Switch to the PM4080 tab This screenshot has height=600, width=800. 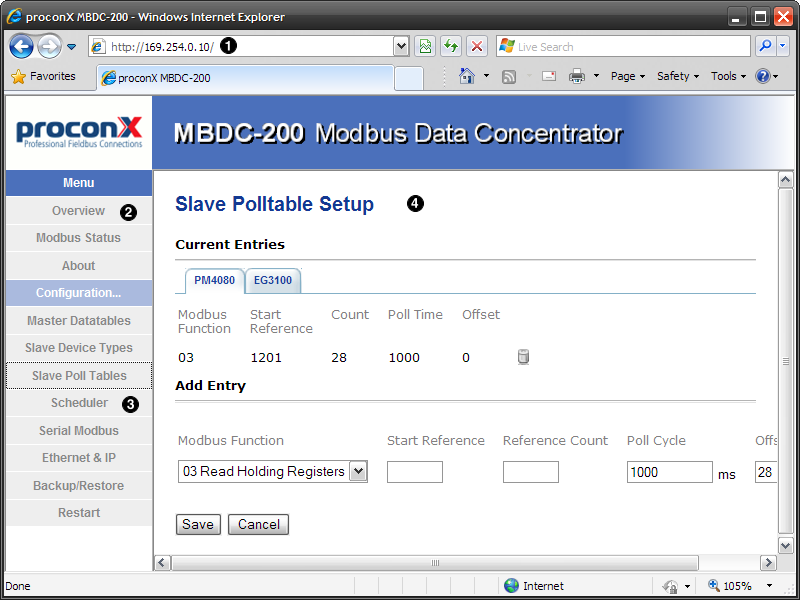point(214,280)
